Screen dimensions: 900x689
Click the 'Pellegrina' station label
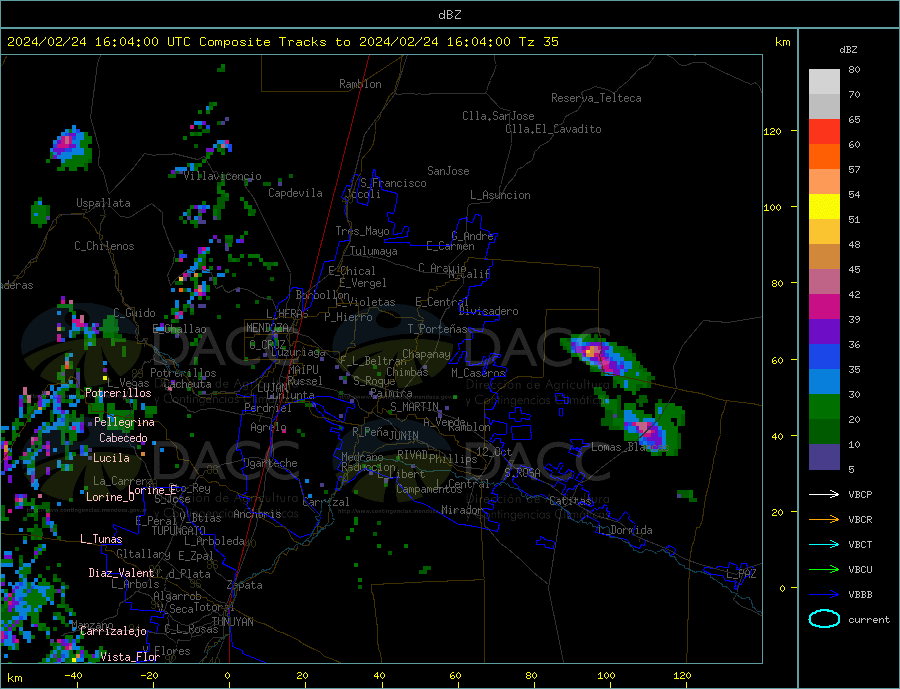125,422
